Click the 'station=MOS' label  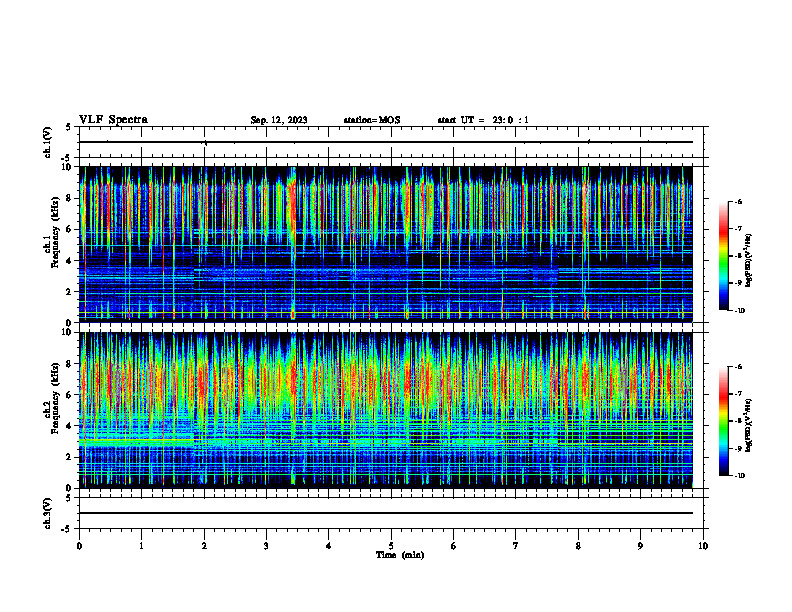[x=372, y=120]
